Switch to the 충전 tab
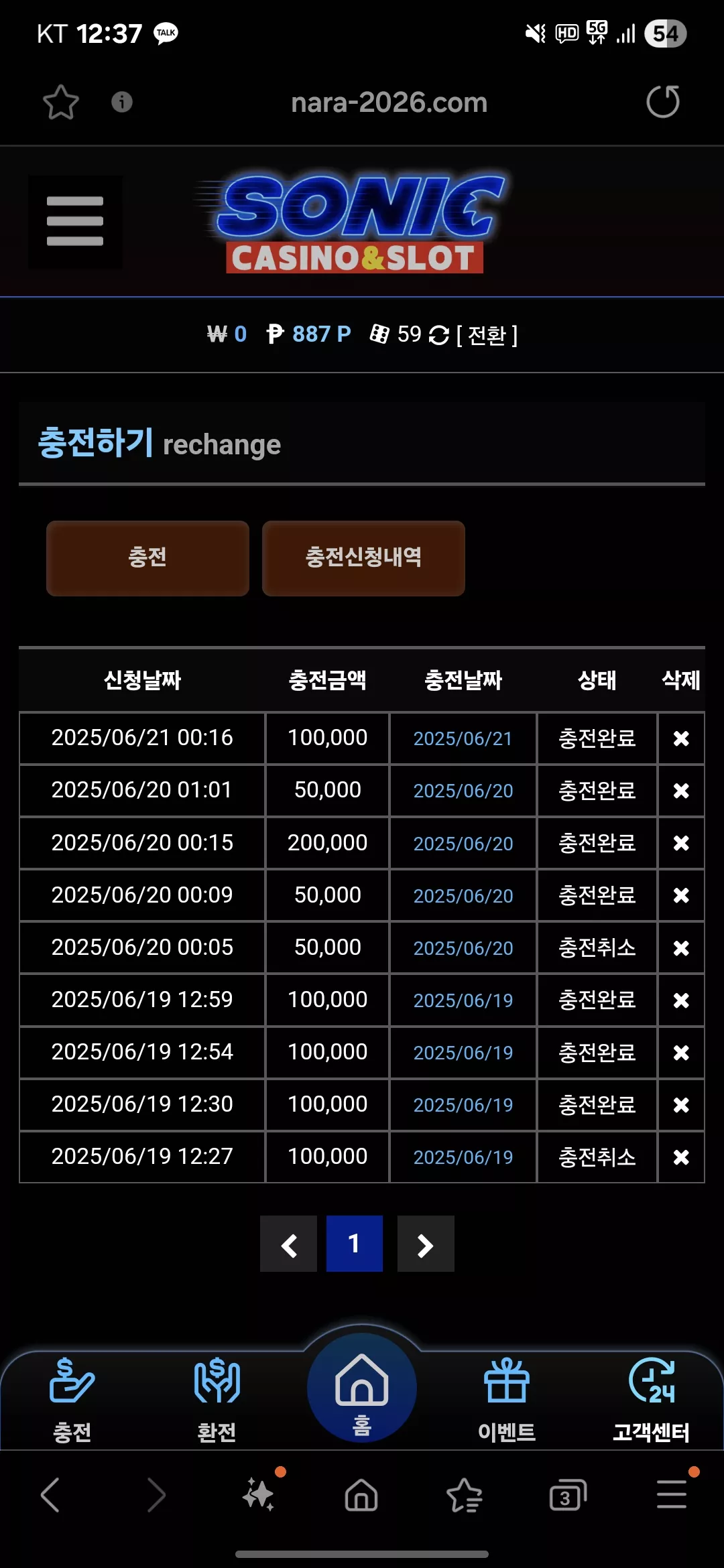The width and height of the screenshot is (724, 1568). pyautogui.click(x=147, y=558)
